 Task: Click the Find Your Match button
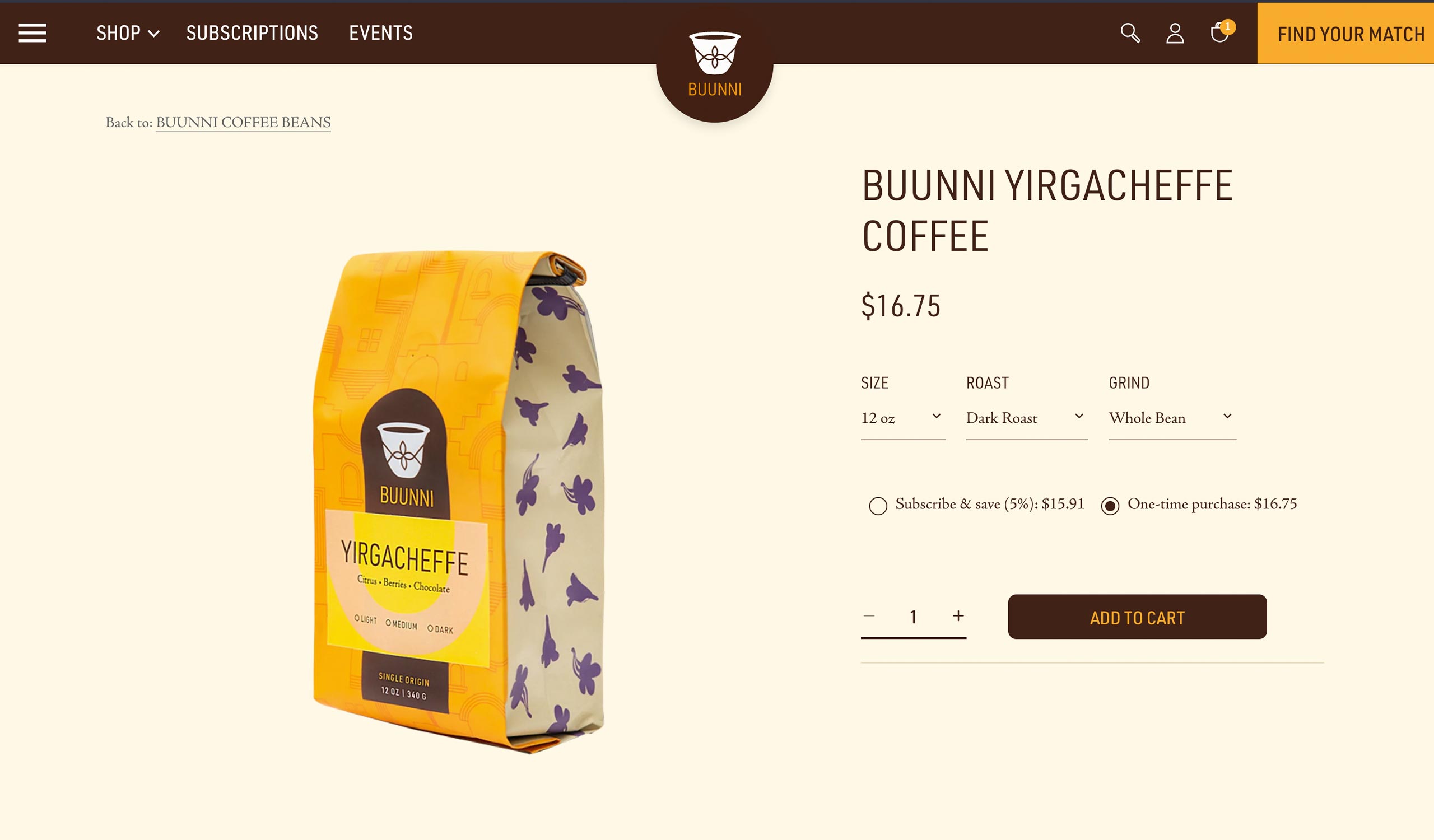click(1346, 34)
